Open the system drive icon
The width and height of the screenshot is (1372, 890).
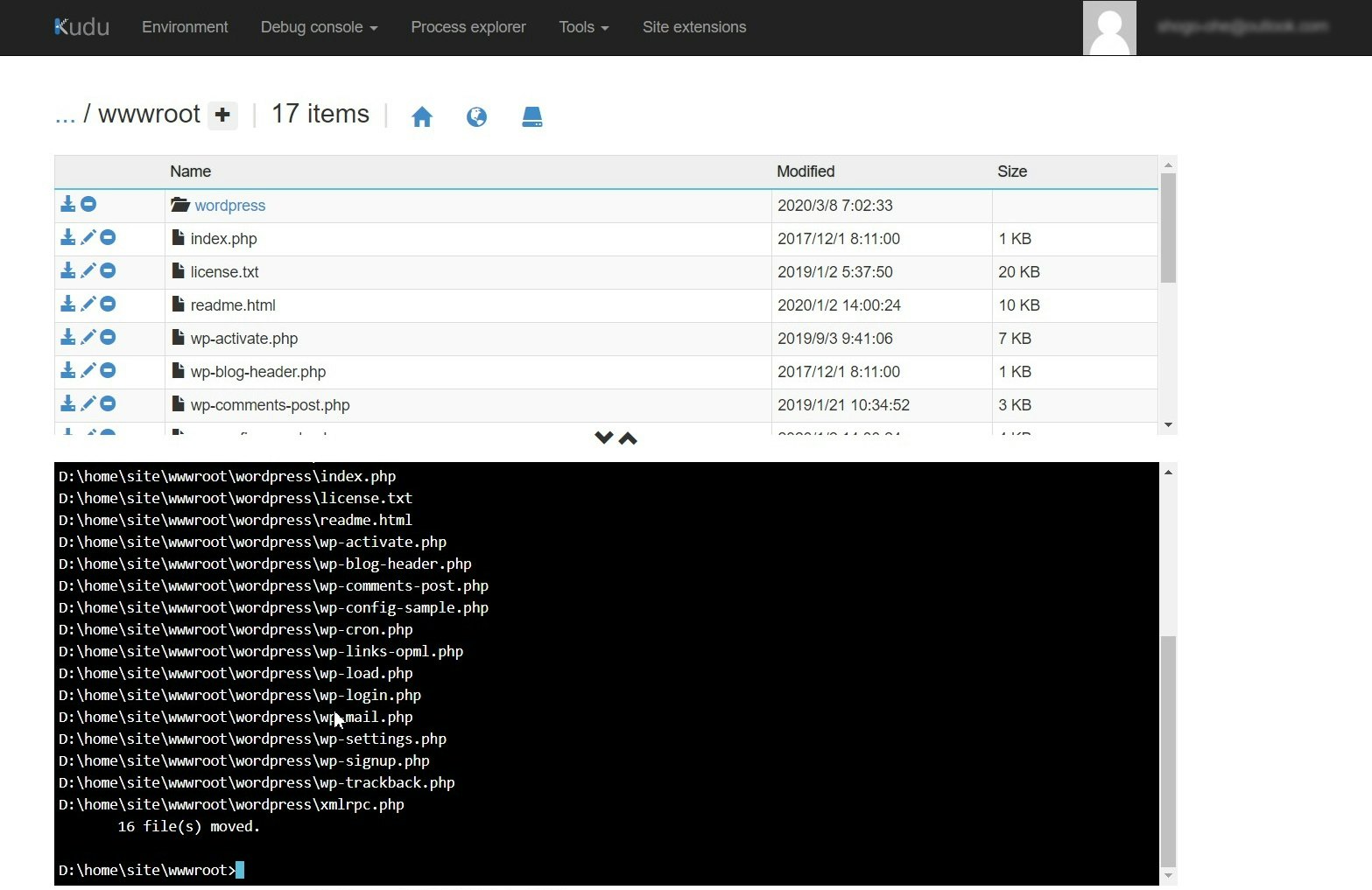tap(532, 116)
